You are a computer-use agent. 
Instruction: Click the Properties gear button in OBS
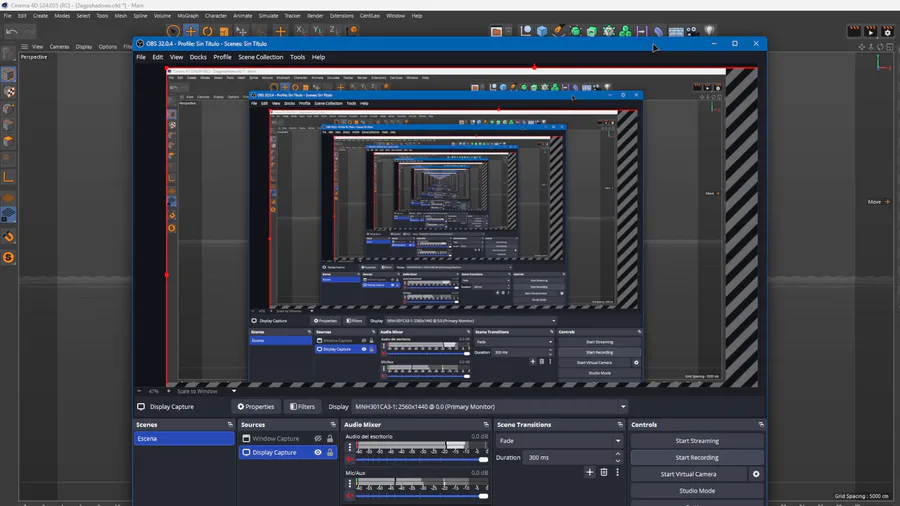point(256,407)
